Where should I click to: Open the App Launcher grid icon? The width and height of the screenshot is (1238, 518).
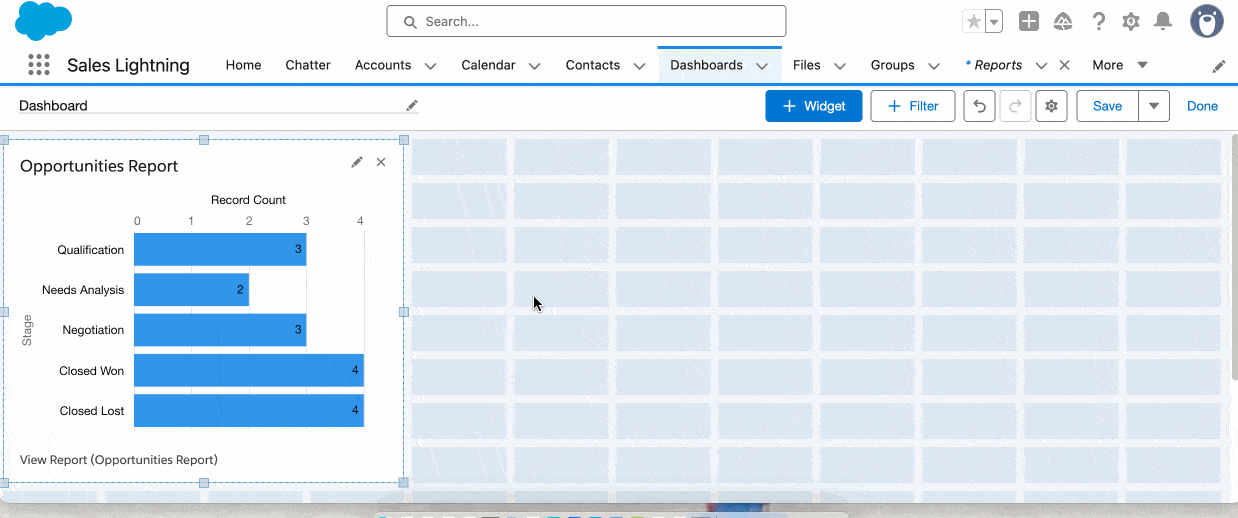click(39, 65)
